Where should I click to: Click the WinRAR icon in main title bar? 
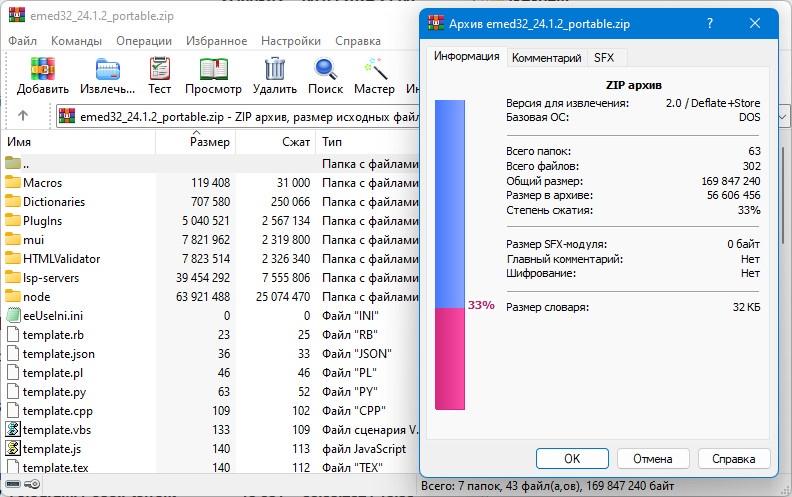17,15
